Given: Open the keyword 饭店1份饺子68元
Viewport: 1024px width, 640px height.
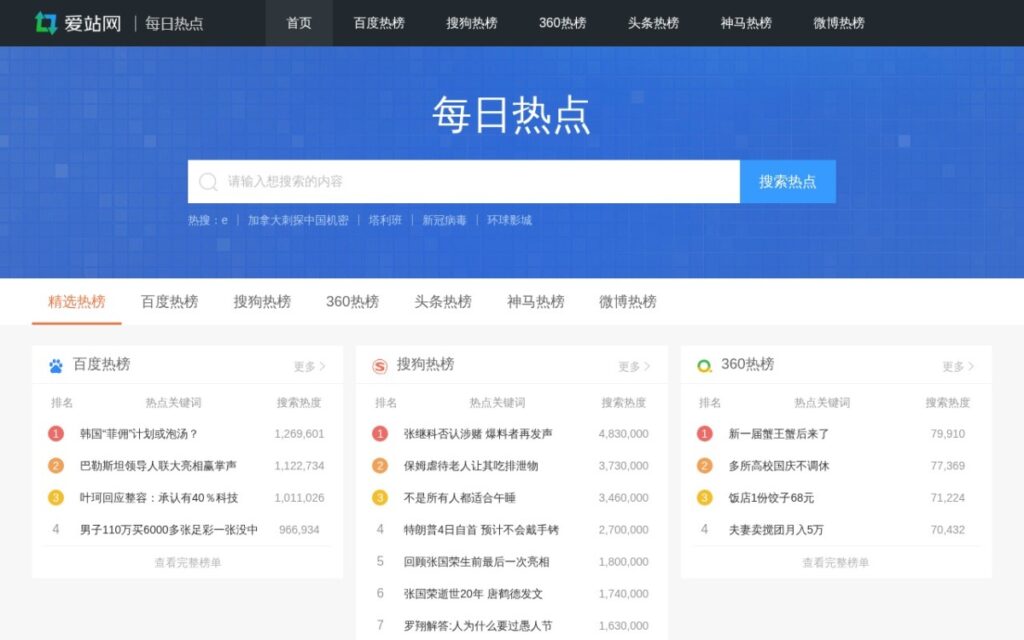Looking at the screenshot, I should [x=771, y=498].
